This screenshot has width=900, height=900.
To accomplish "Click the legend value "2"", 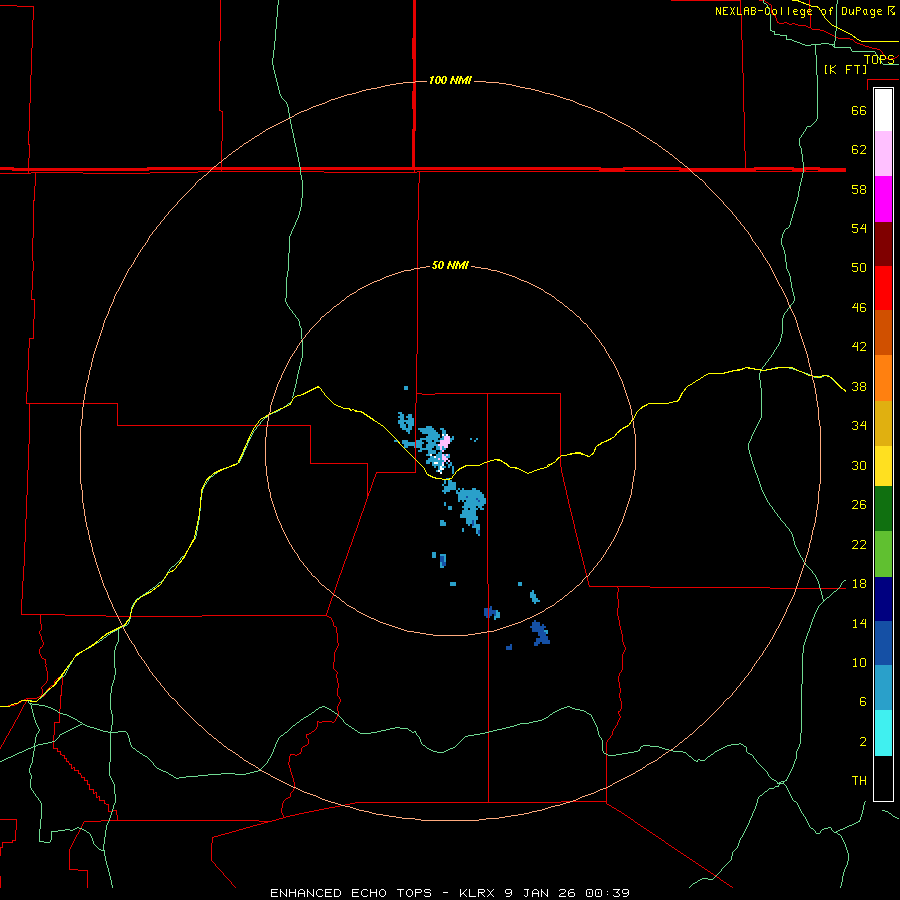I will tap(863, 742).
